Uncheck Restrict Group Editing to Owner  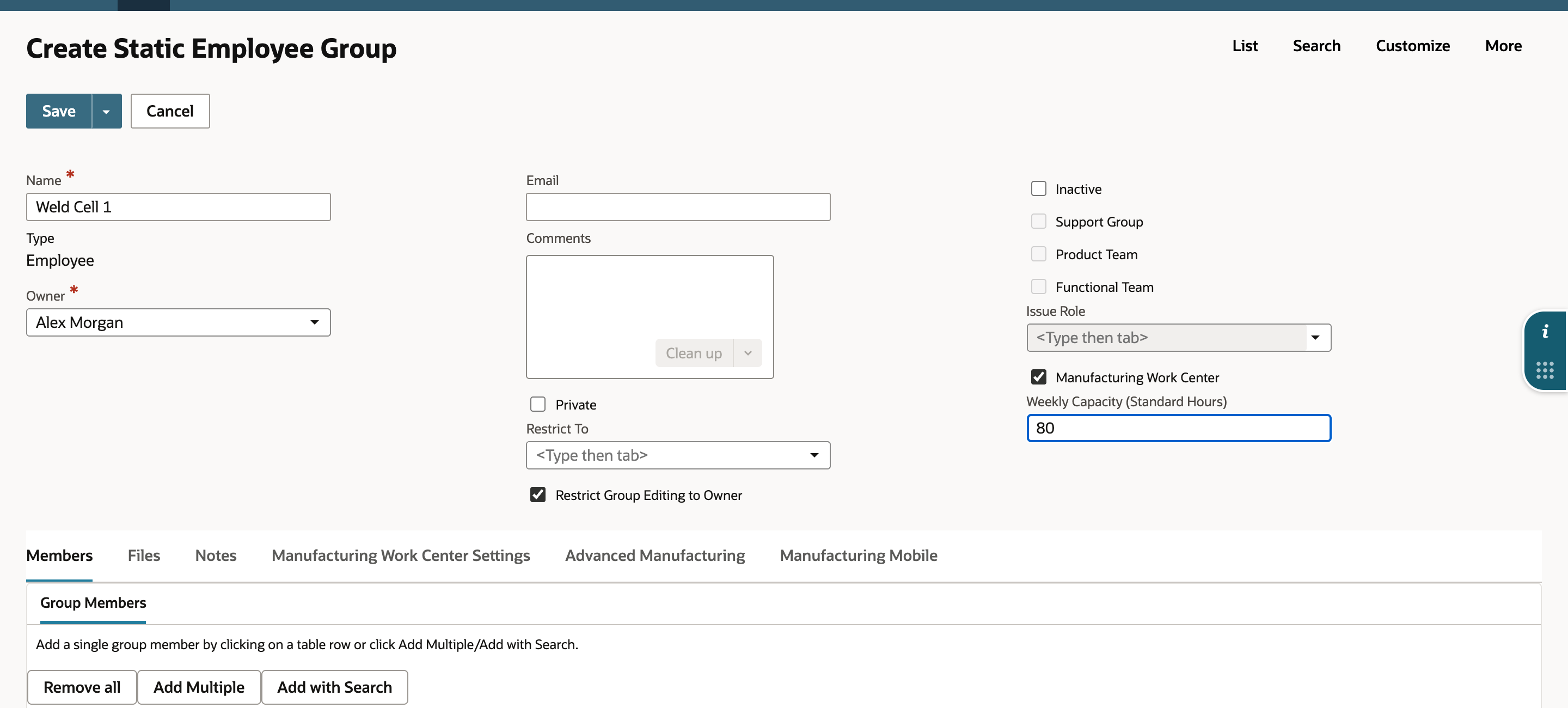538,495
